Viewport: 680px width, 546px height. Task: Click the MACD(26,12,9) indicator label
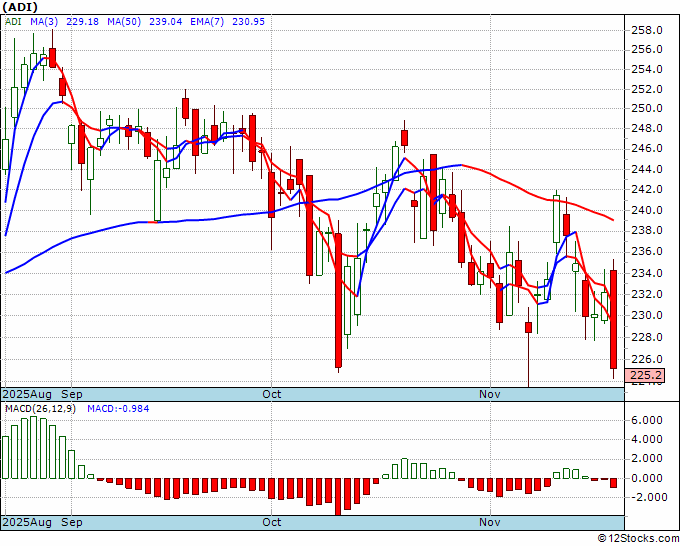pyautogui.click(x=40, y=409)
